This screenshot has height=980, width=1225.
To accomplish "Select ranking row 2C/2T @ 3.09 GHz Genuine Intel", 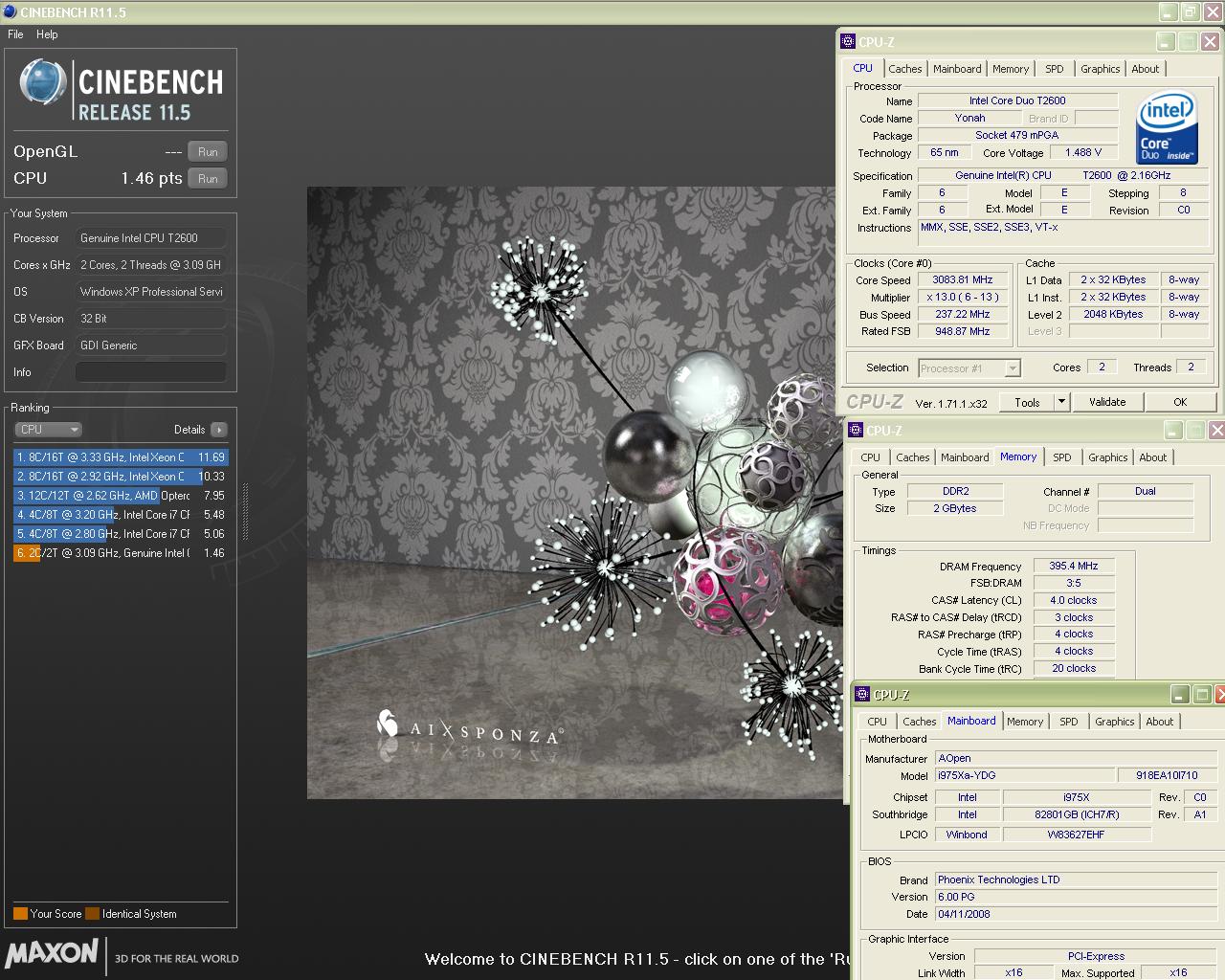I will click(121, 553).
